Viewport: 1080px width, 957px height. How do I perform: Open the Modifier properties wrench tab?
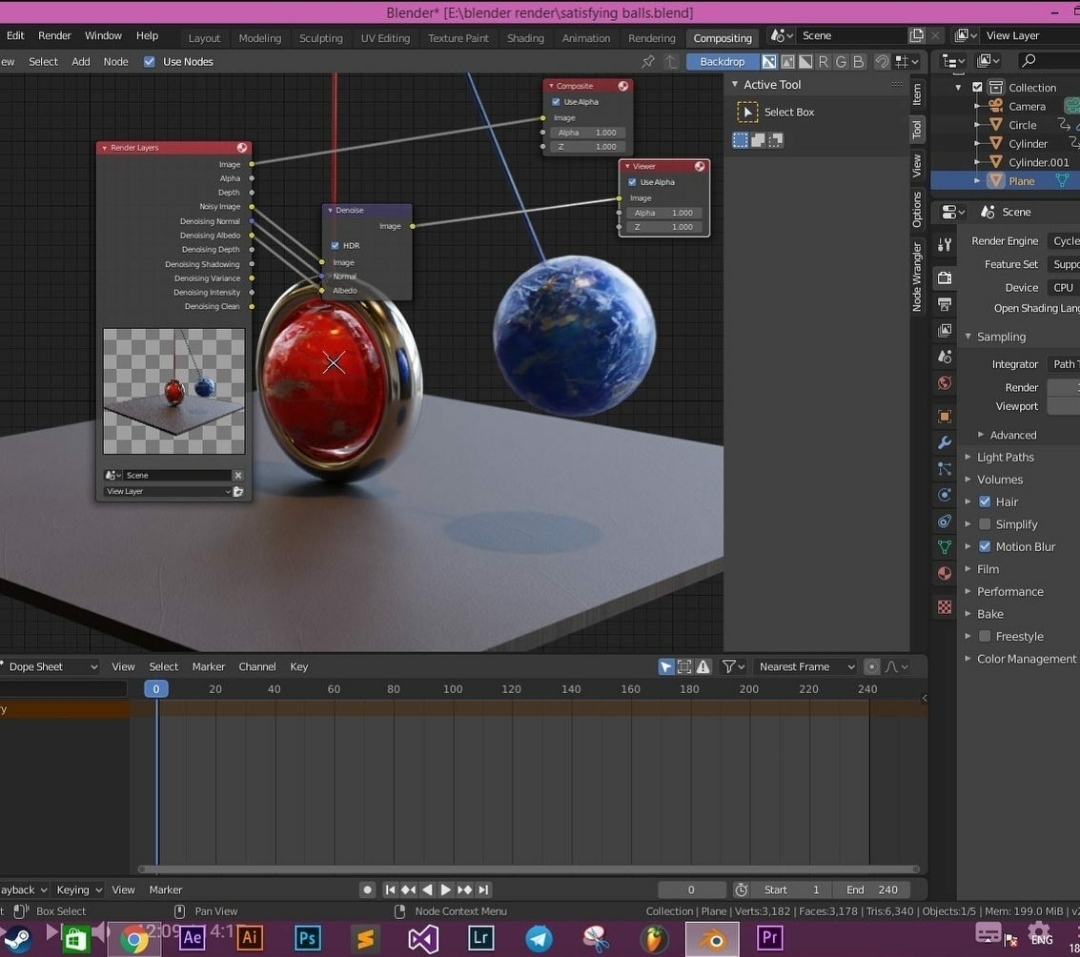(945, 442)
